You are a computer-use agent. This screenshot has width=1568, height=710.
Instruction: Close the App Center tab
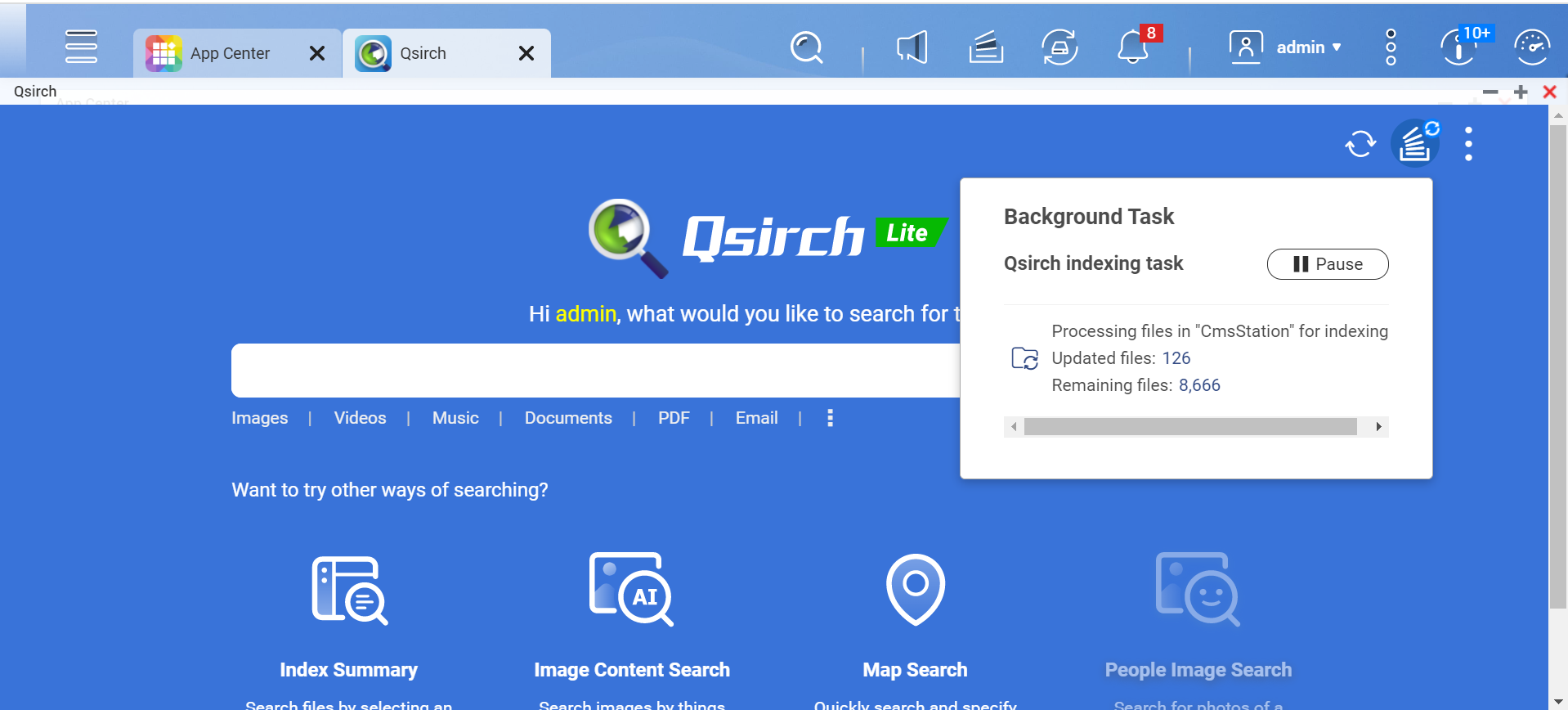pyautogui.click(x=317, y=53)
